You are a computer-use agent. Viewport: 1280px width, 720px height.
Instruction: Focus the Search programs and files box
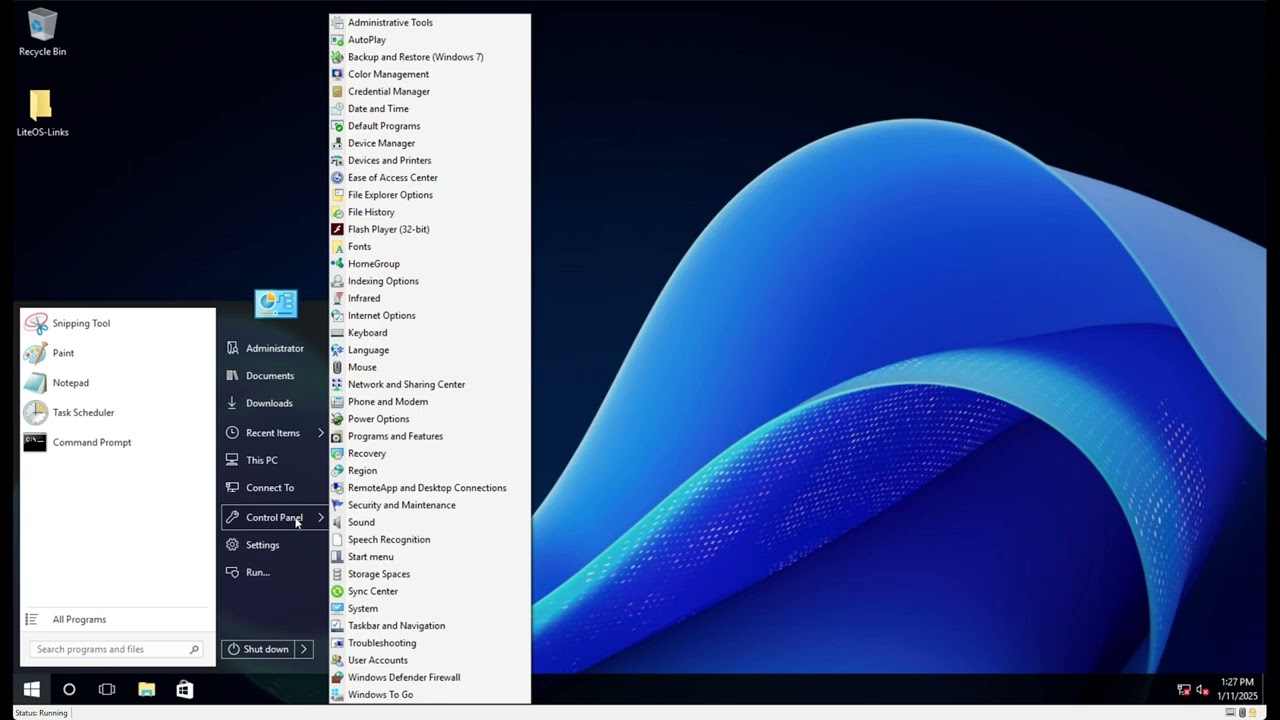[x=117, y=649]
